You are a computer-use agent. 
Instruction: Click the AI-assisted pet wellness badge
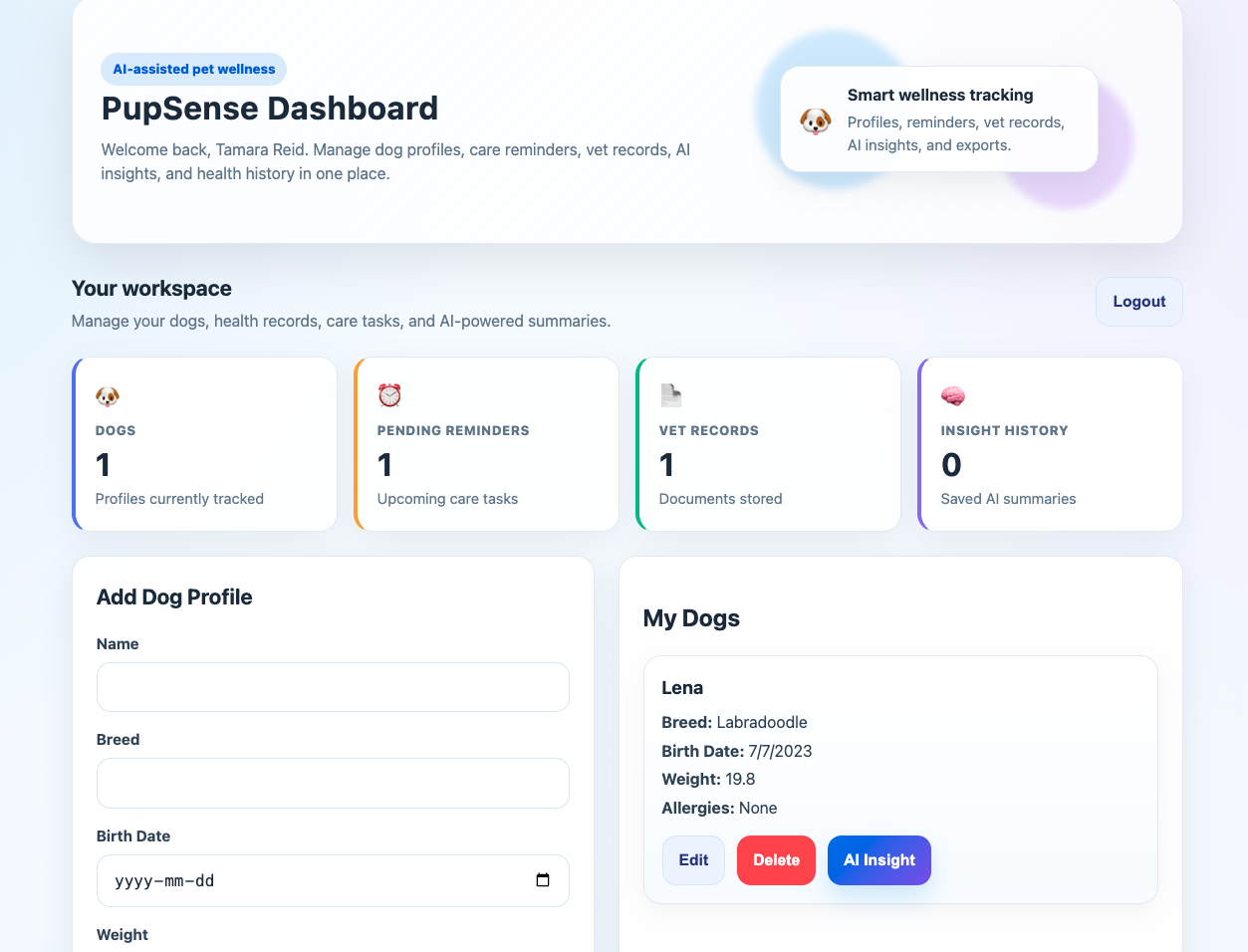coord(193,69)
